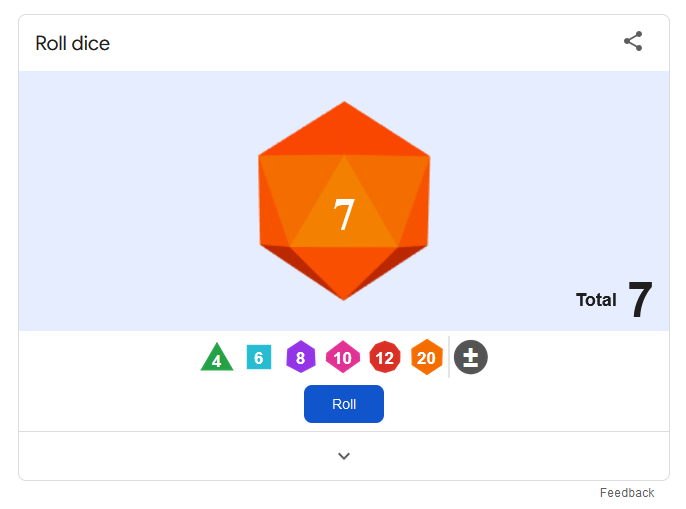Add a purple 8-sided die
This screenshot has height=509, width=686.
click(x=301, y=357)
